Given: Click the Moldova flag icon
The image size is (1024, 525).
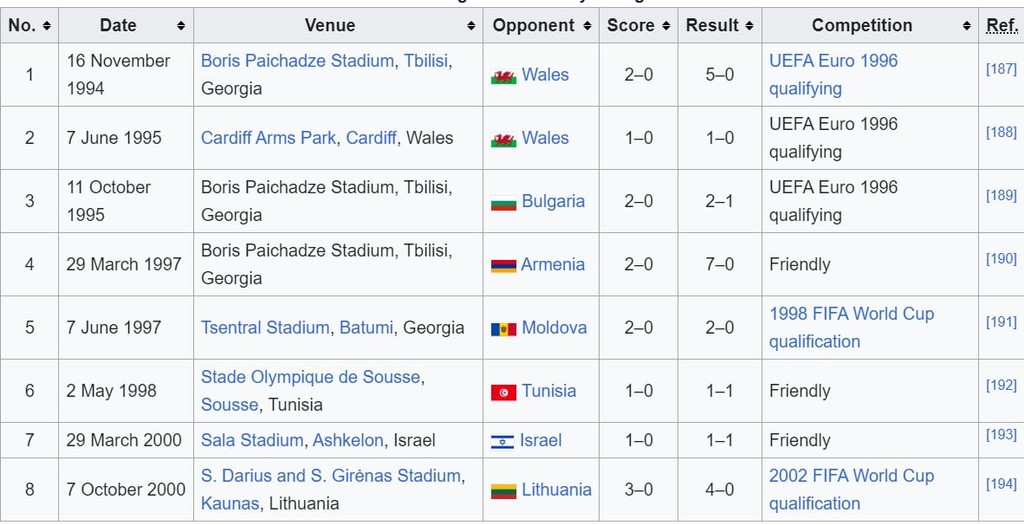Looking at the screenshot, I should tap(504, 329).
